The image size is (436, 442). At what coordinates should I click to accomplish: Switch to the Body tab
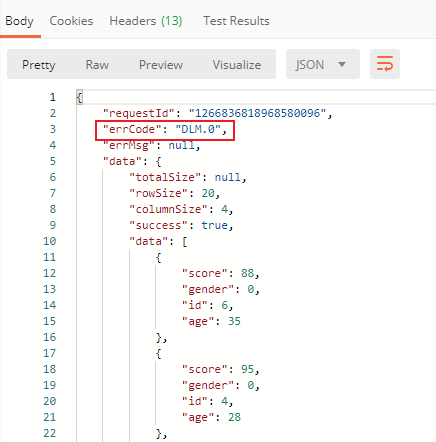tap(20, 21)
